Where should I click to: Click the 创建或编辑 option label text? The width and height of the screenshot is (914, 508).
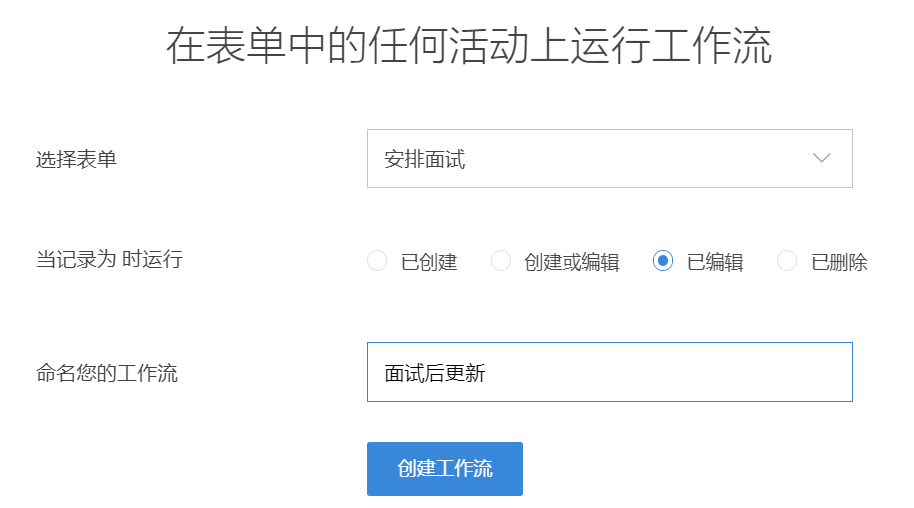click(x=571, y=262)
